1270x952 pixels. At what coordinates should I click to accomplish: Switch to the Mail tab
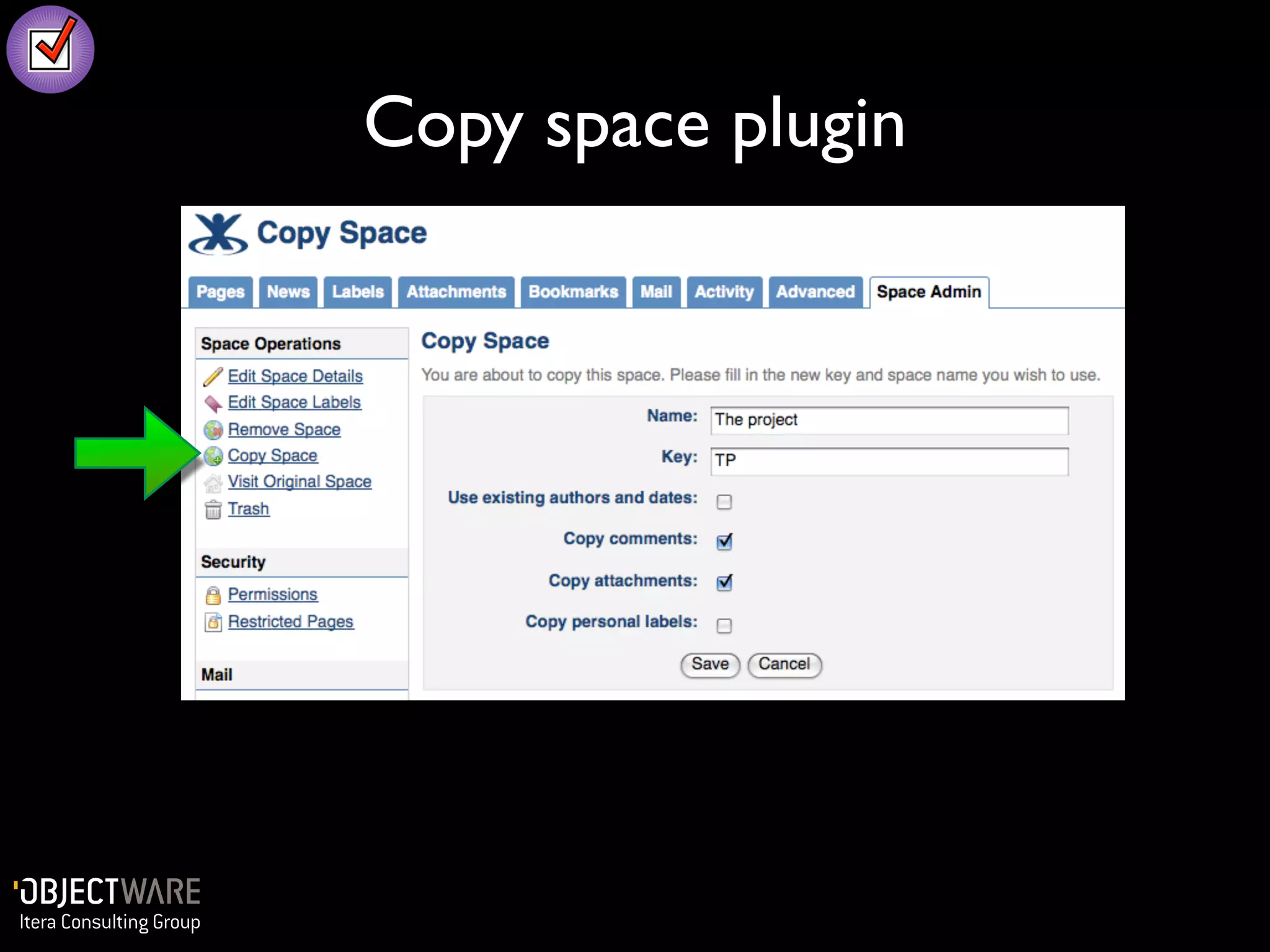(x=656, y=292)
